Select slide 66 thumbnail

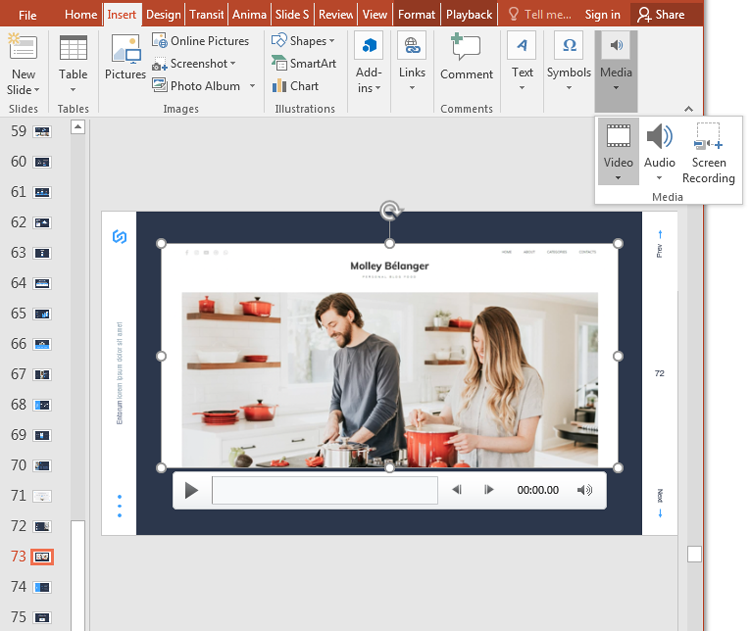point(42,344)
